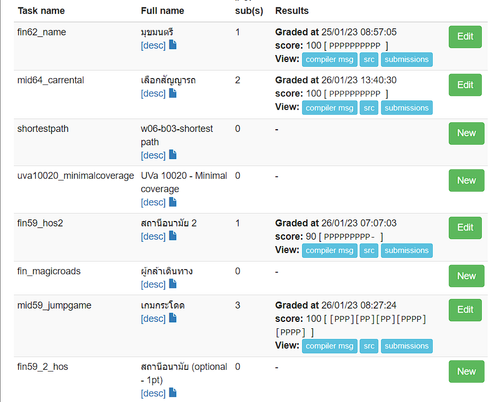Open the file icon for fin_magicroads
The image size is (500, 402).
pyautogui.click(x=173, y=284)
